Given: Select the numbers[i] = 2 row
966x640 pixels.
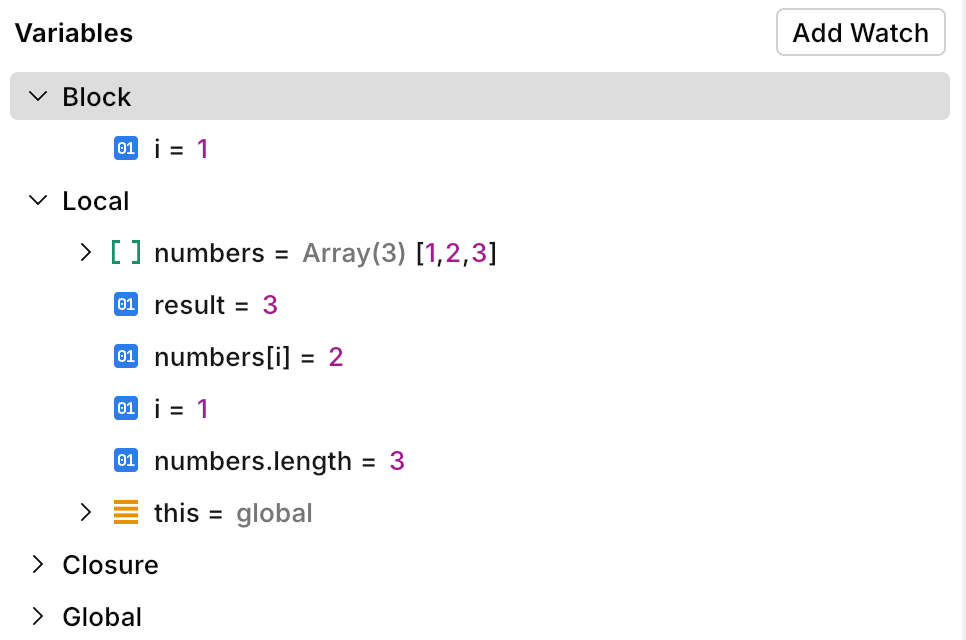Looking at the screenshot, I should pos(248,357).
